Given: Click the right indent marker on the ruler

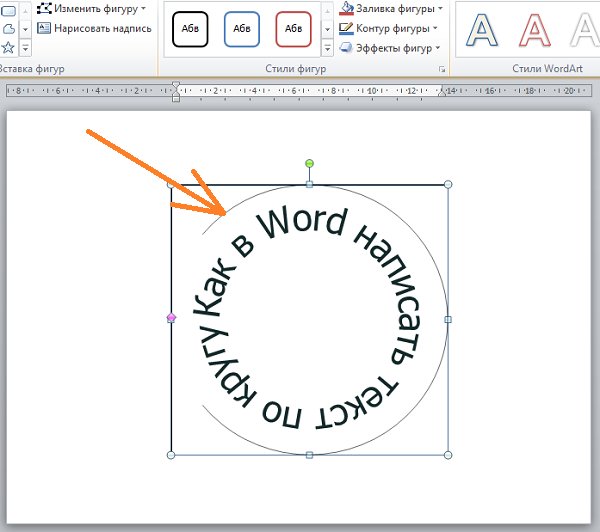Looking at the screenshot, I should click(441, 92).
